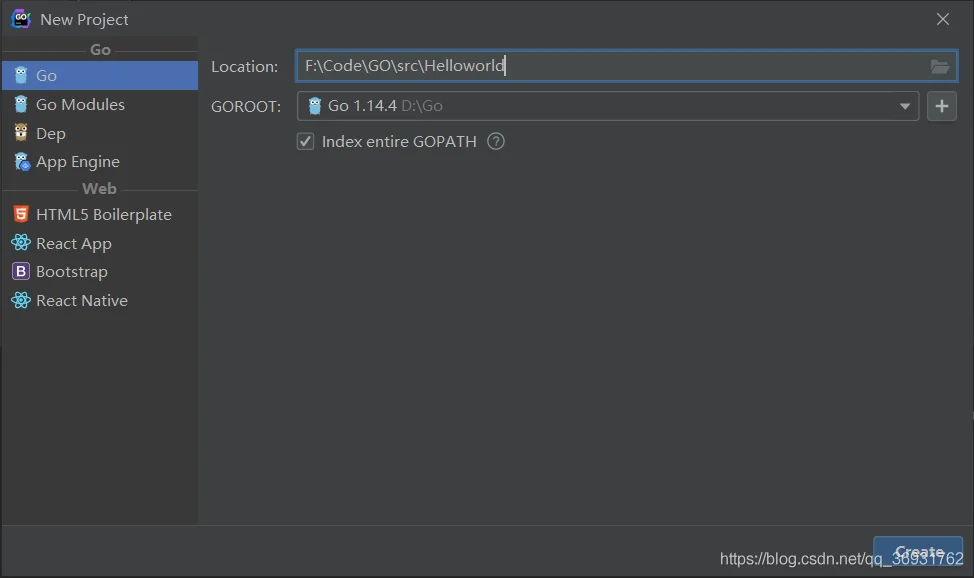This screenshot has height=578, width=974.
Task: Click the Bootstrap B icon
Action: click(20, 271)
